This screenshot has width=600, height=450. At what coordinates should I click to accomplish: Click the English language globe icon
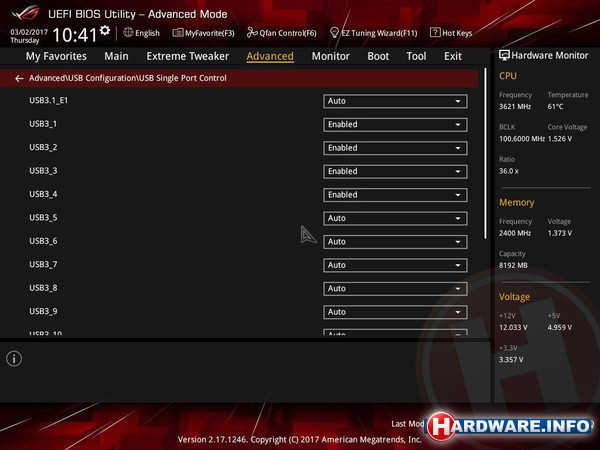128,33
